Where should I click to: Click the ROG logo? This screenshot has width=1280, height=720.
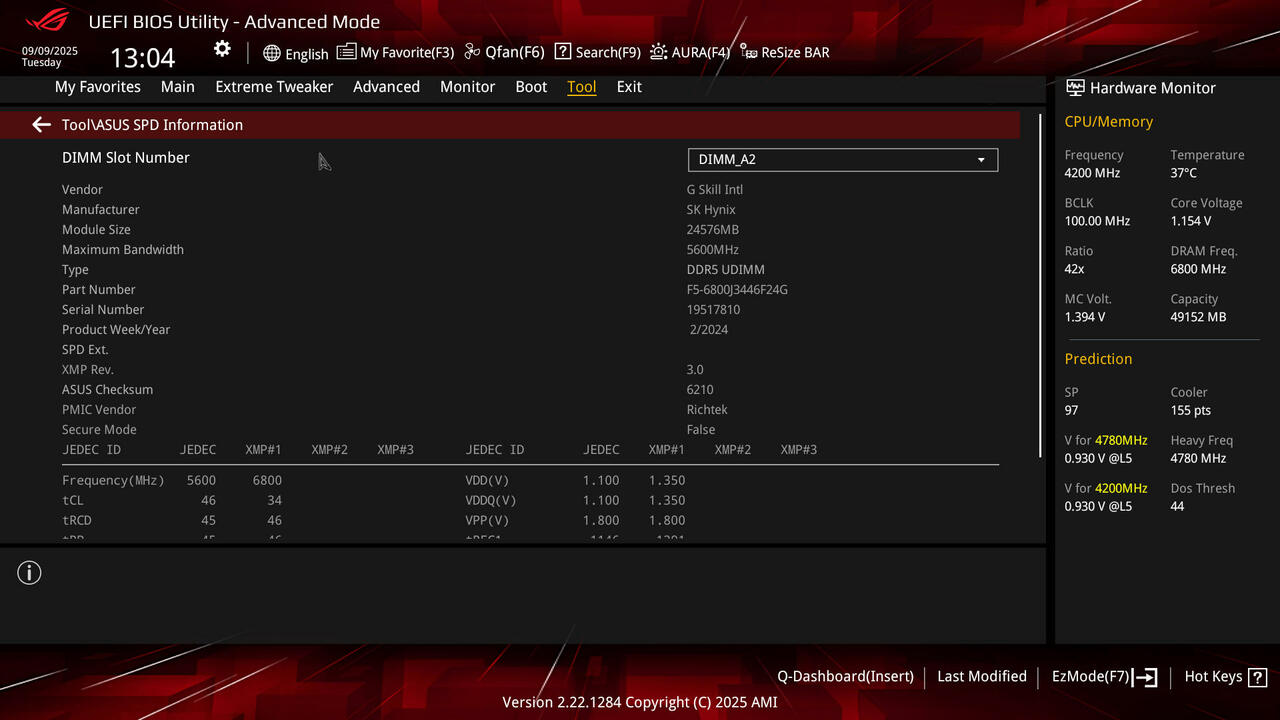pyautogui.click(x=47, y=20)
